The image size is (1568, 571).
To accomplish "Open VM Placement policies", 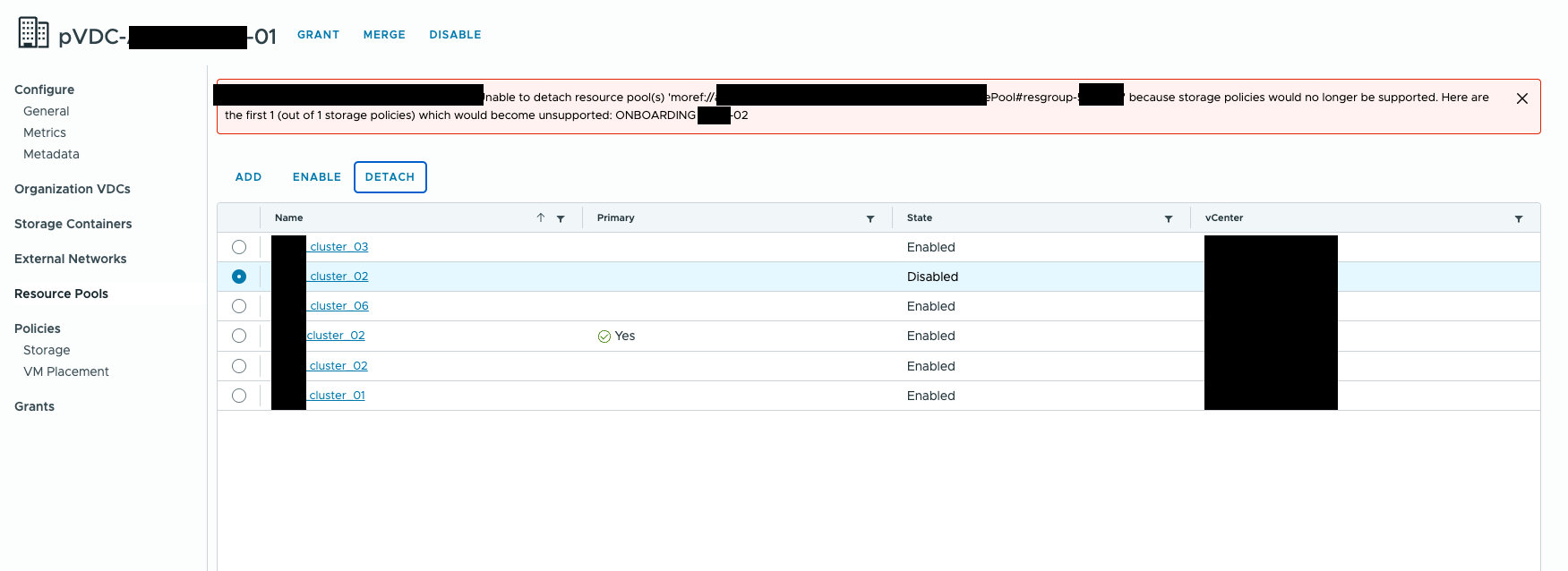I will [x=66, y=371].
